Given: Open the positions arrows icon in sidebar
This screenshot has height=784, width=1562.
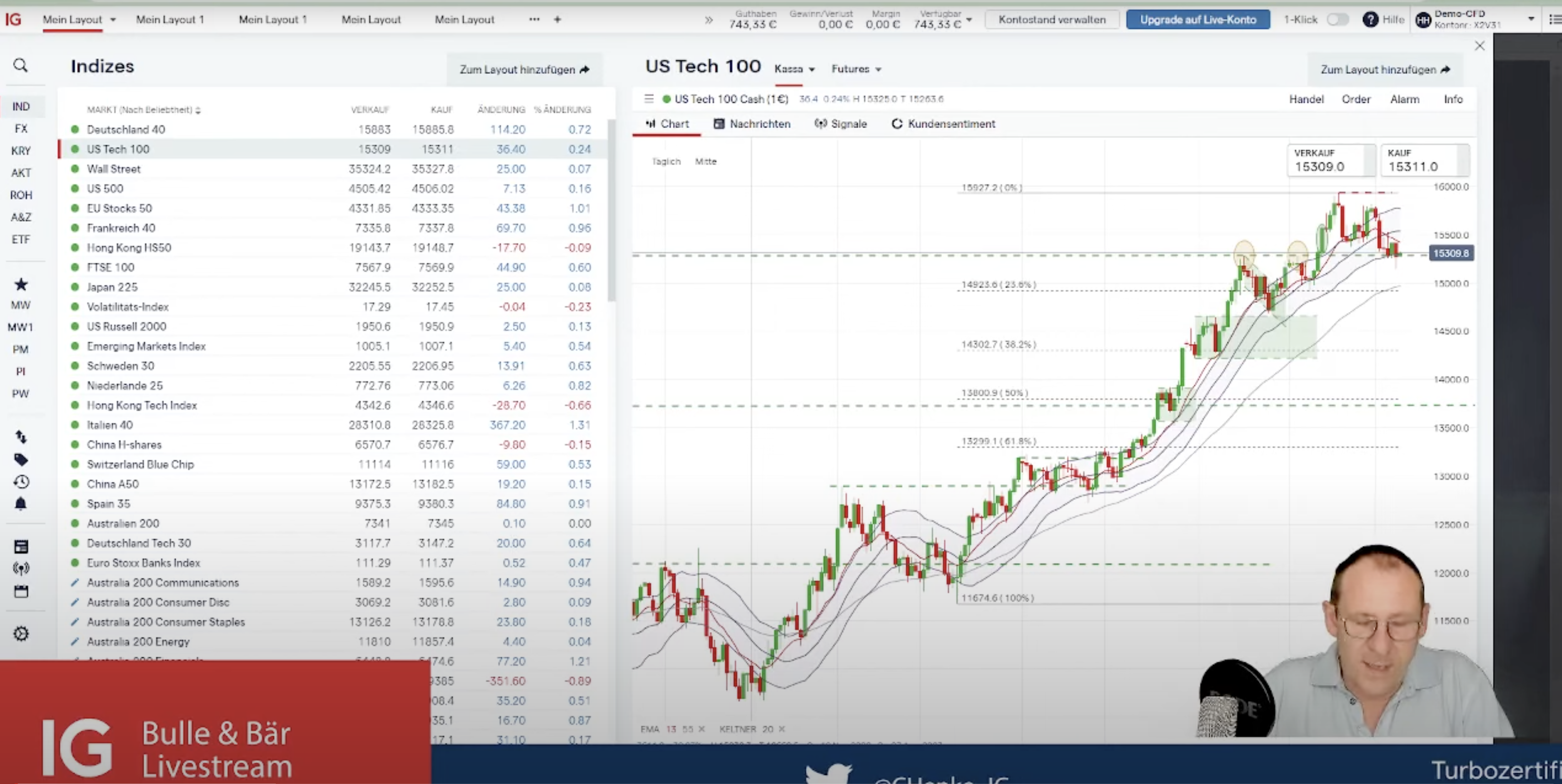Looking at the screenshot, I should (x=21, y=437).
